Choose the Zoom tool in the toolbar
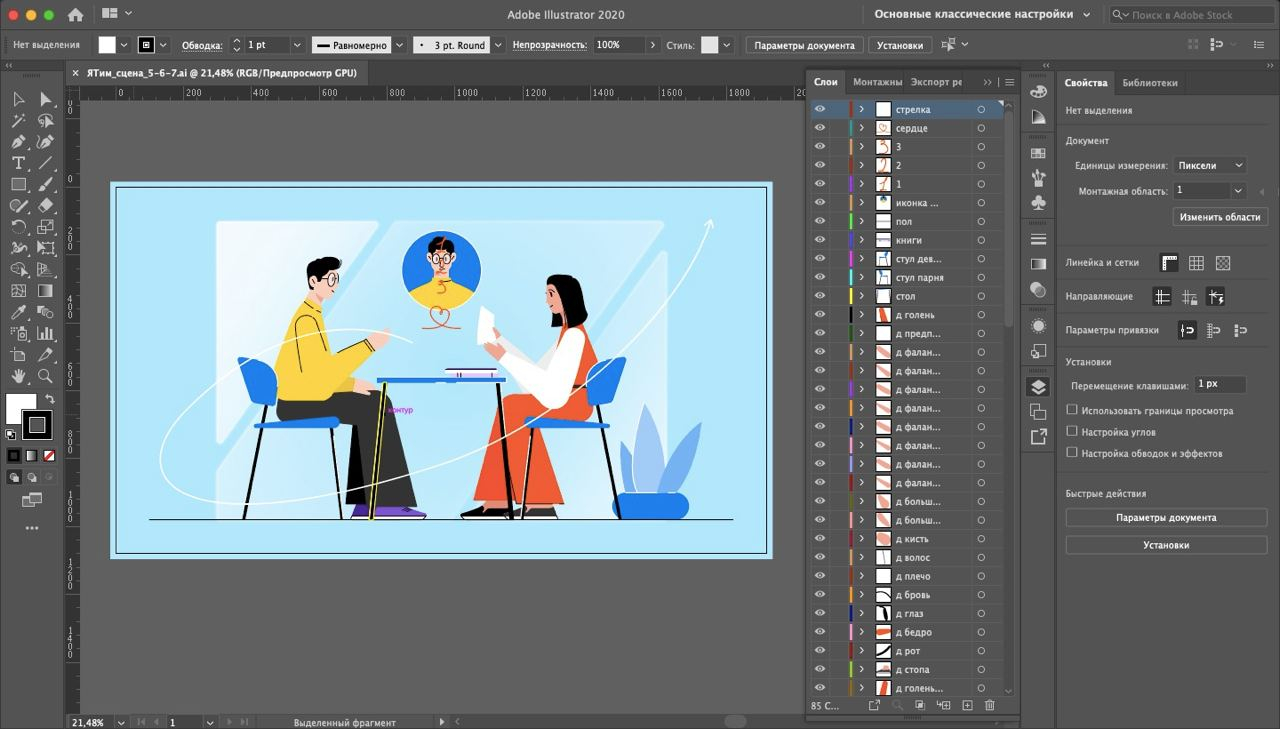Viewport: 1280px width, 729px height. point(45,376)
